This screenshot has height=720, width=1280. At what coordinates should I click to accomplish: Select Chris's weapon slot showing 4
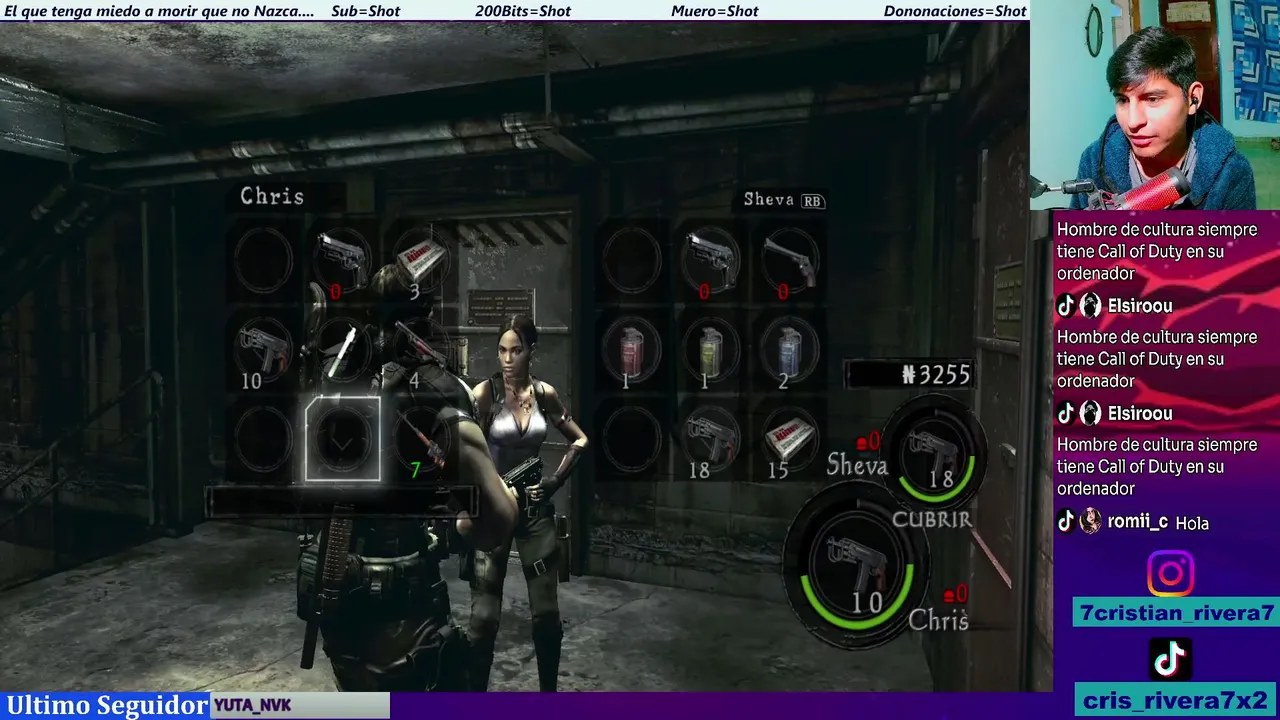coord(420,351)
